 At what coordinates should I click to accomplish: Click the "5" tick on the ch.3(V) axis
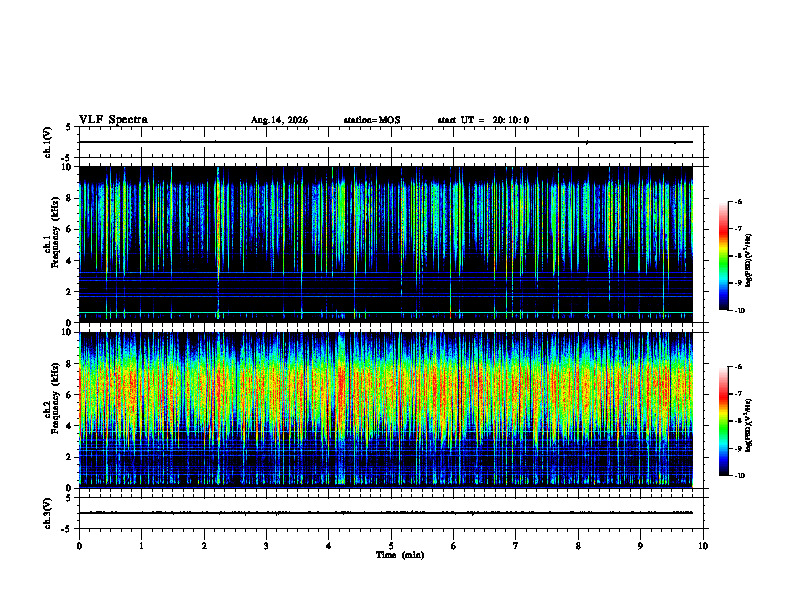[x=69, y=498]
